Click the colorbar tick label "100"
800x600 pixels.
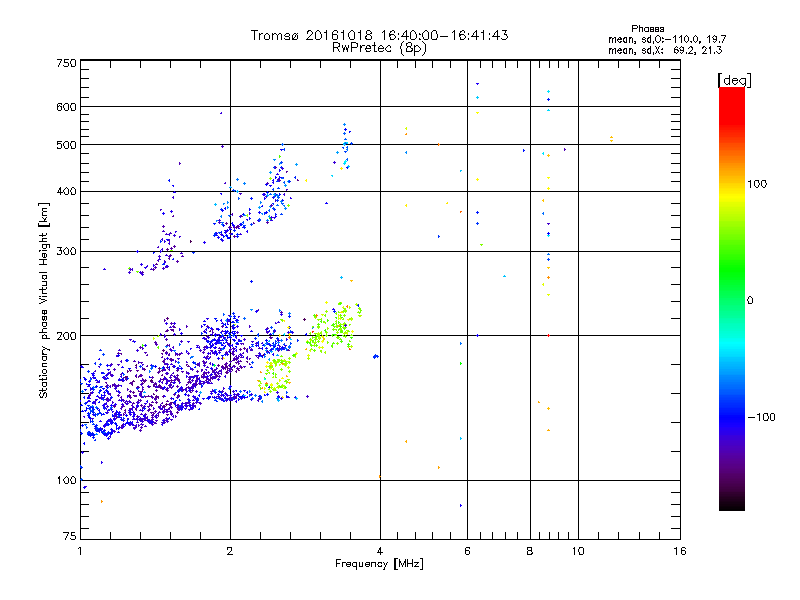click(757, 184)
